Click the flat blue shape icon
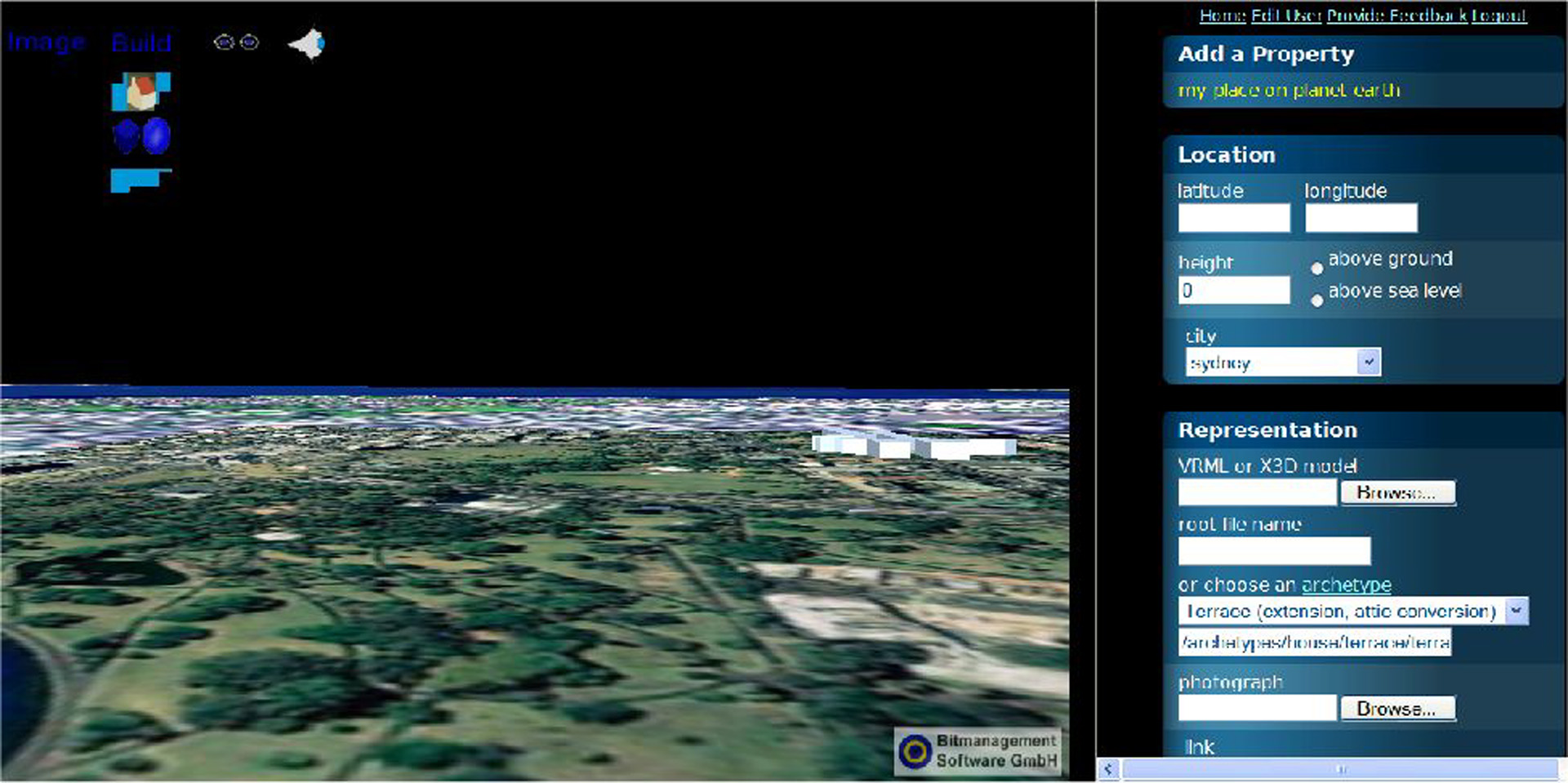Screen dimensions: 1568x783 140,180
